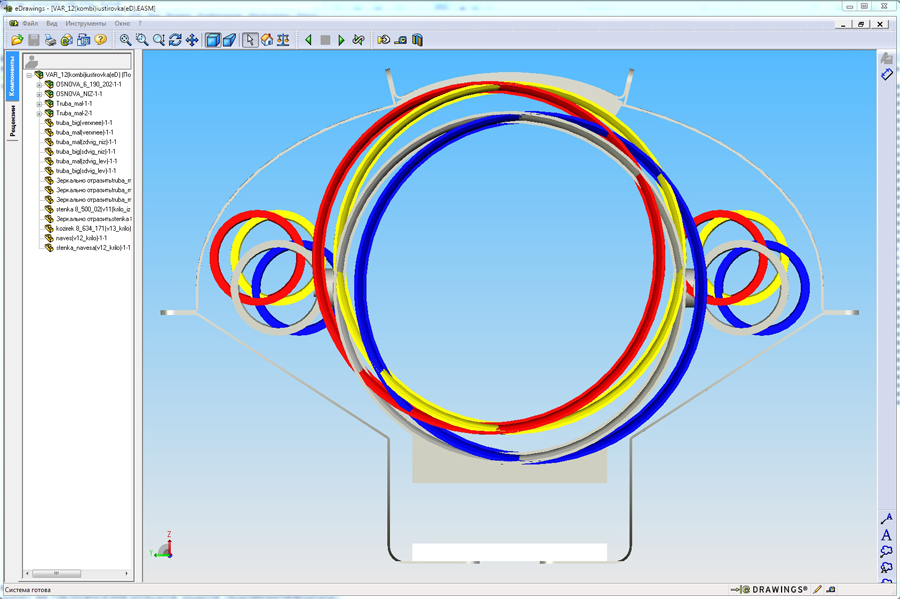Screen dimensions: 900x599
Task: Click the grayed Save disk icon
Action: [x=34, y=40]
